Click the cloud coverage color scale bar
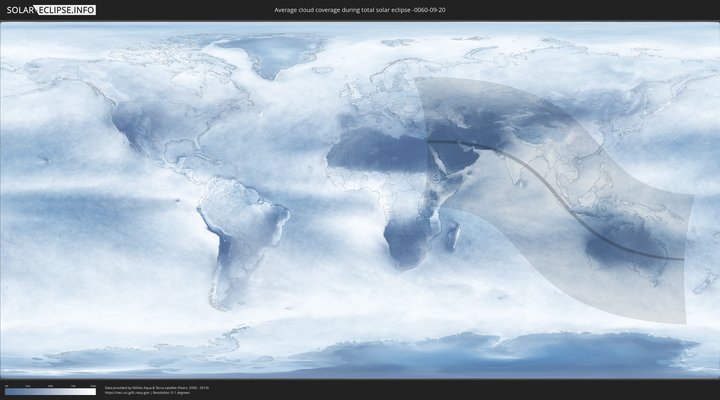The image size is (720, 400). coord(50,392)
